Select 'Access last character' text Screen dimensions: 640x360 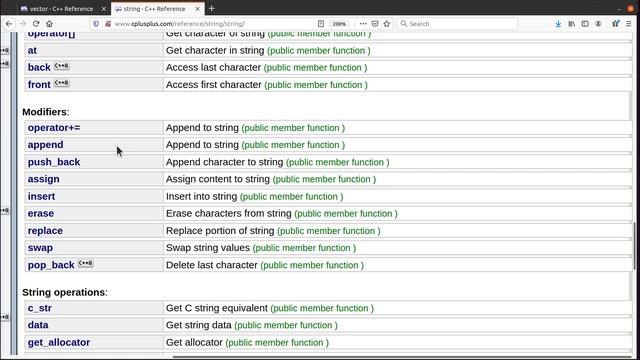[213, 67]
